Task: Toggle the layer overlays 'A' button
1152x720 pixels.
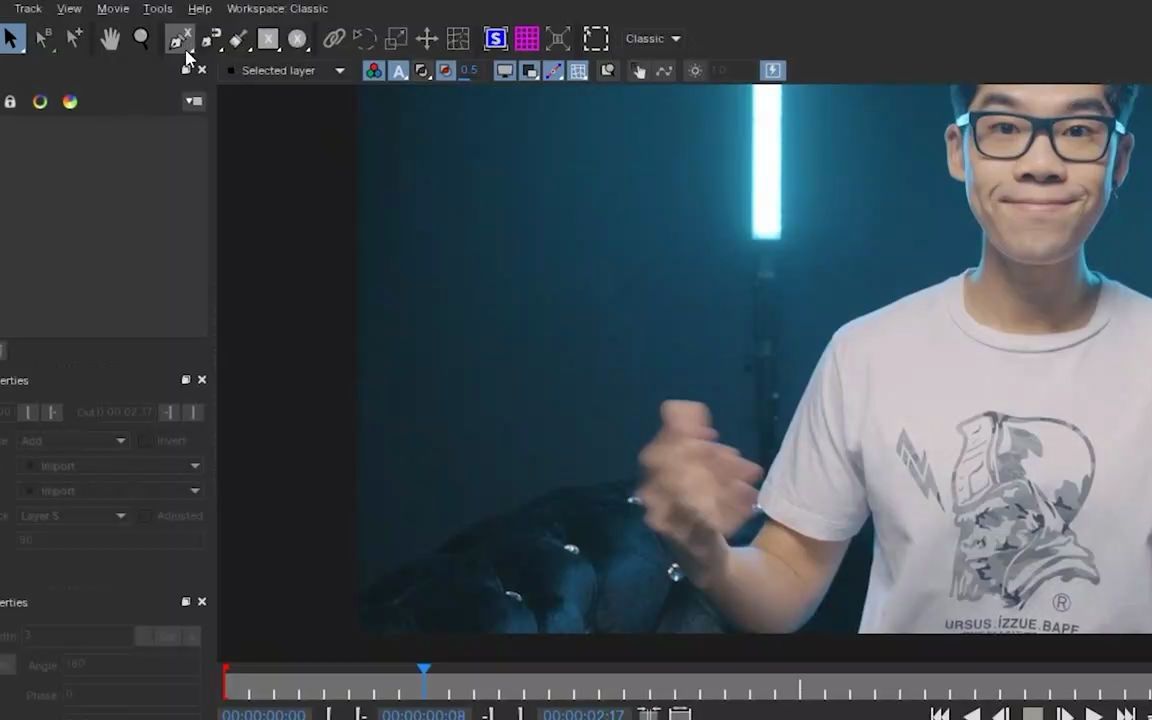Action: coord(399,70)
